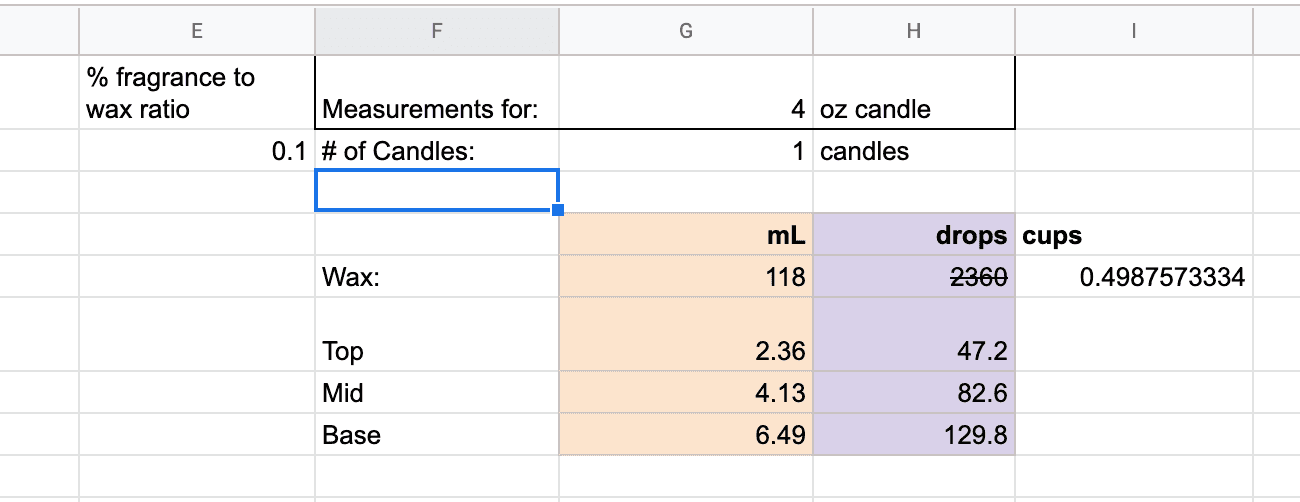This screenshot has height=502, width=1300.
Task: Click column G header
Action: [685, 31]
